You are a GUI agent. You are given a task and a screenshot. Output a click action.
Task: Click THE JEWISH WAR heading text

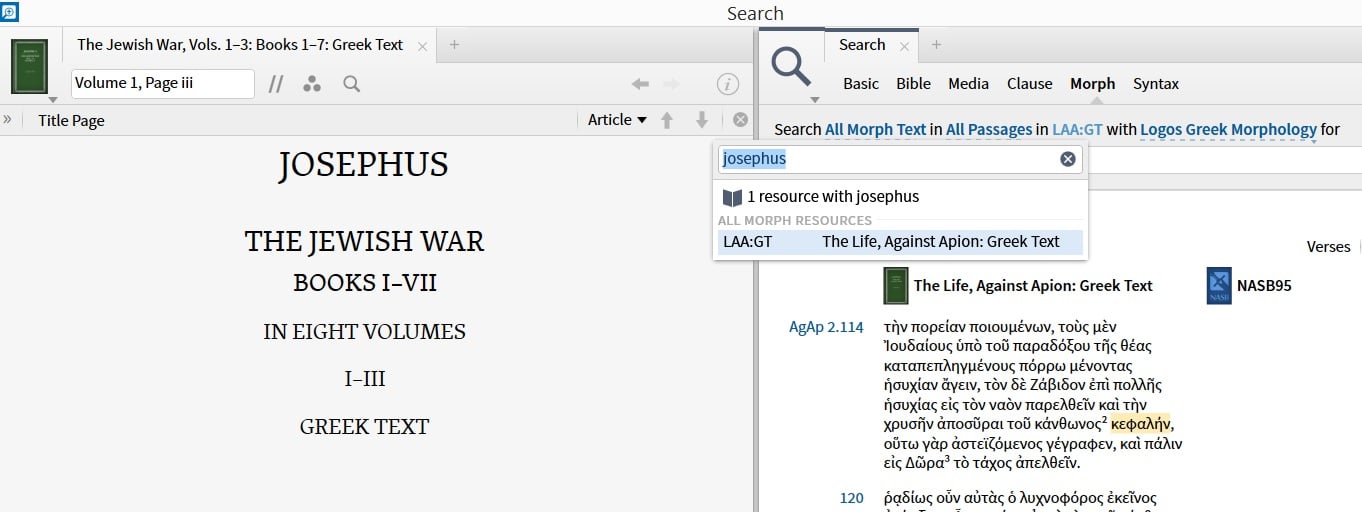coord(364,241)
